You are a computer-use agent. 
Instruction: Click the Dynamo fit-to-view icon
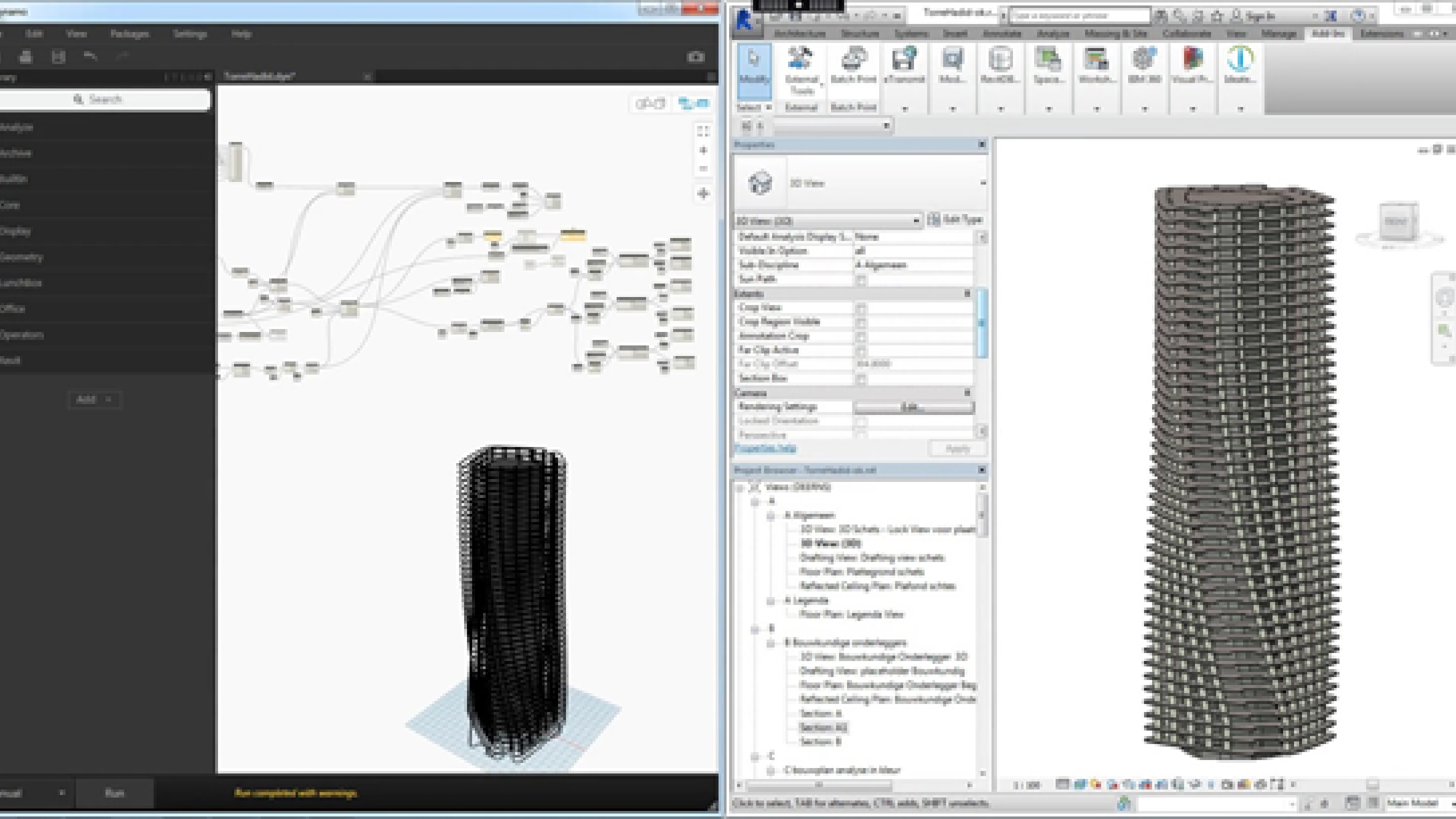click(x=703, y=131)
